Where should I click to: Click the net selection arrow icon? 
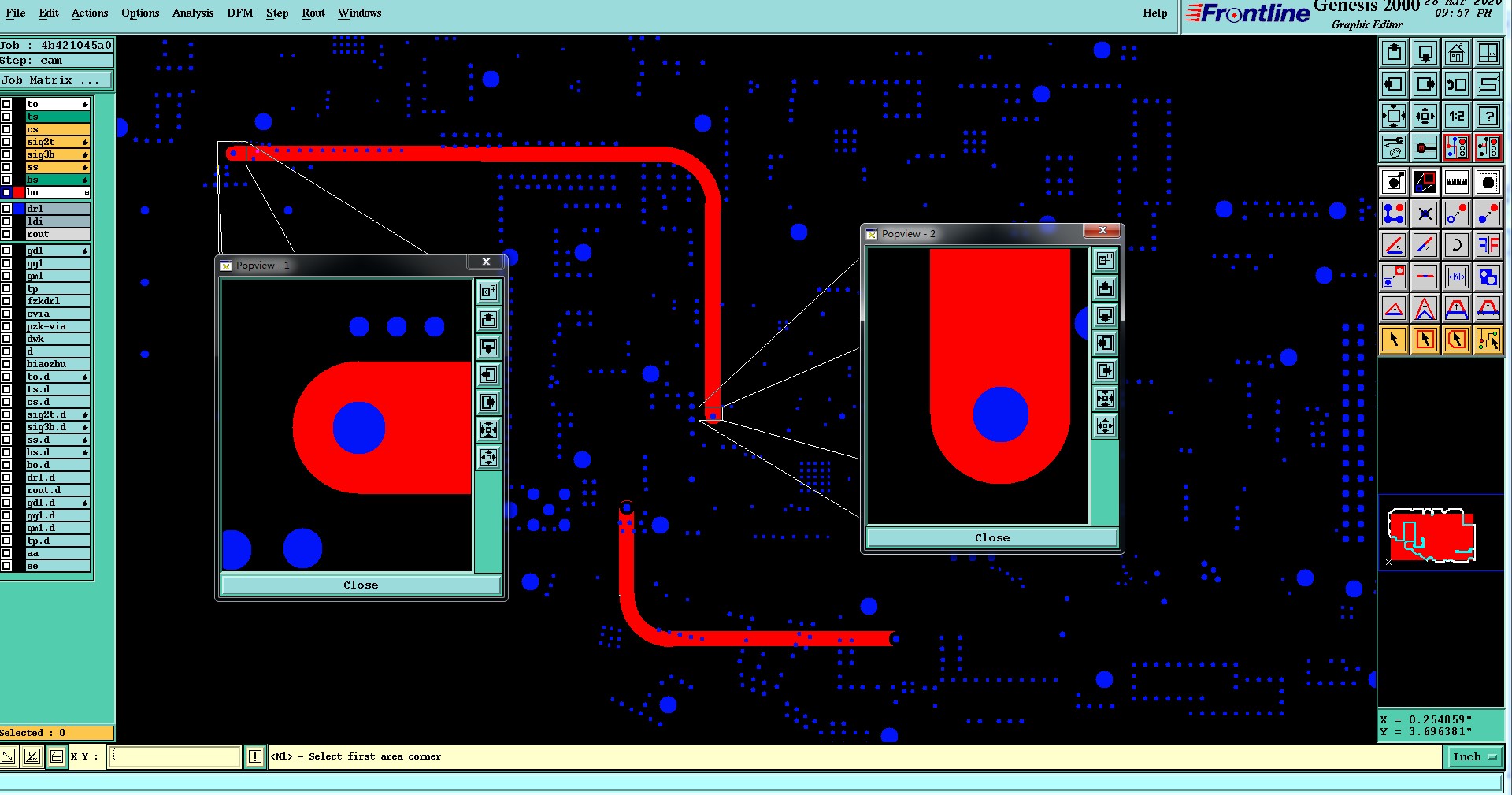pyautogui.click(x=1488, y=340)
